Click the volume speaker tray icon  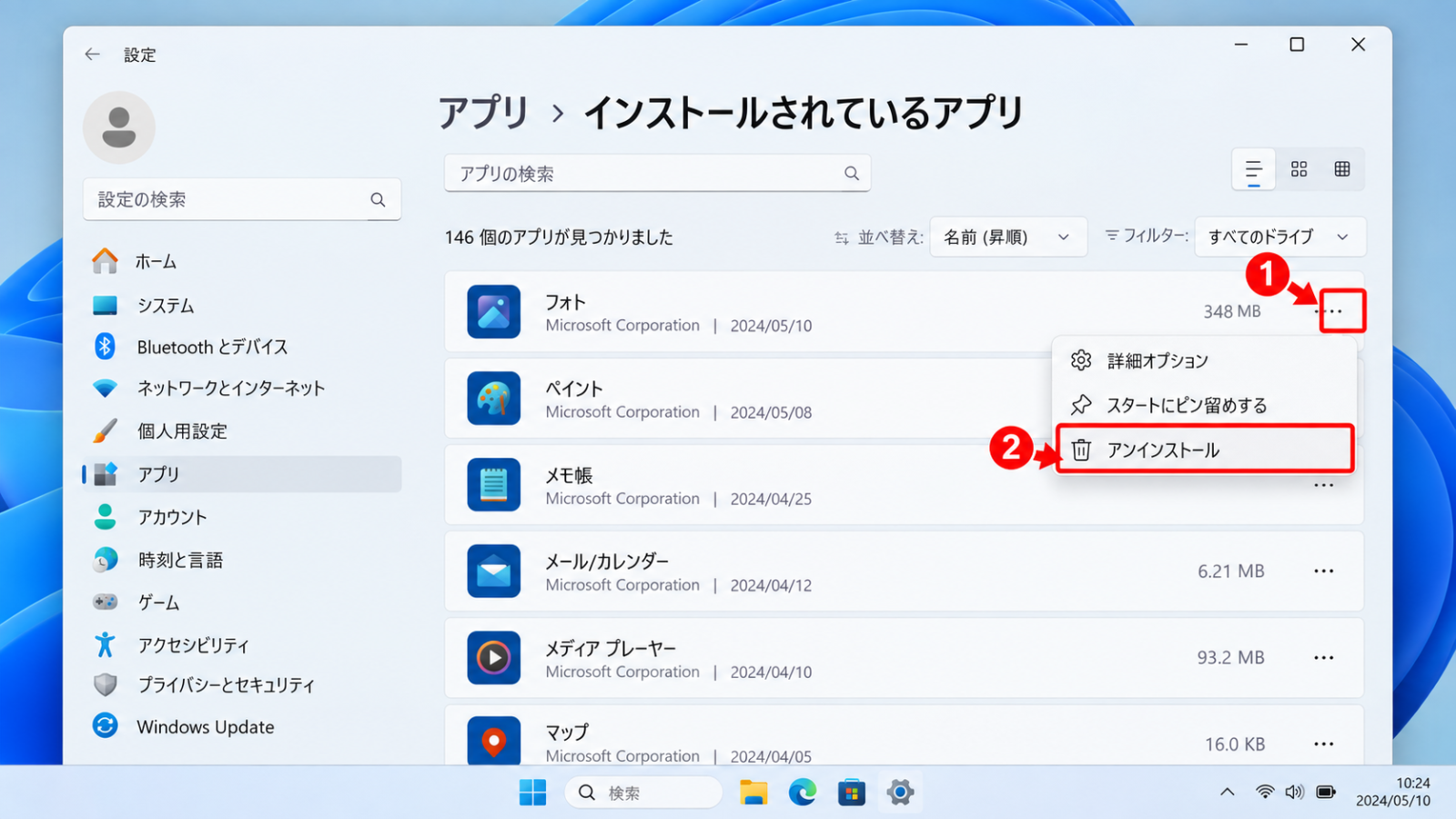[1295, 792]
